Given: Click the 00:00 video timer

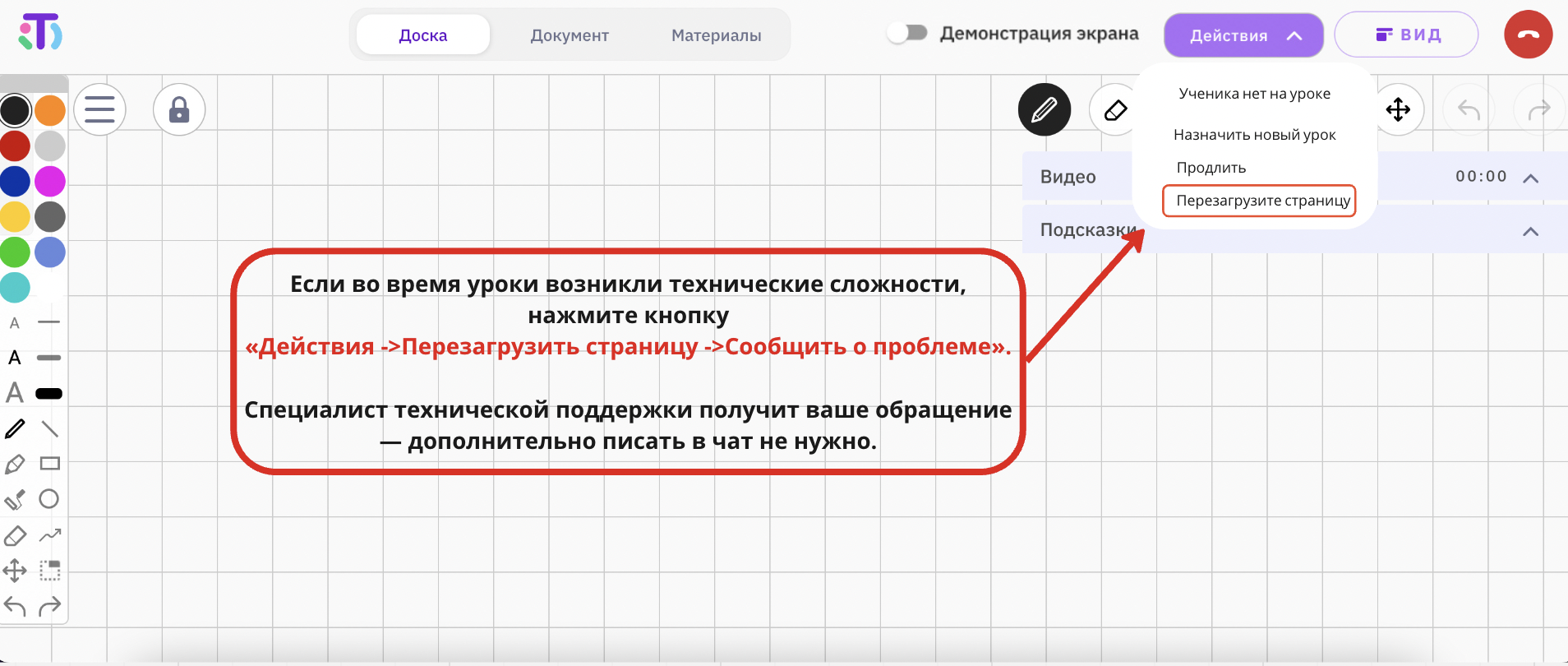Looking at the screenshot, I should point(1481,176).
